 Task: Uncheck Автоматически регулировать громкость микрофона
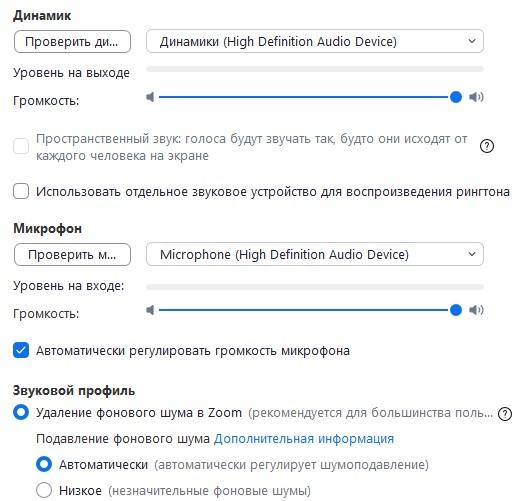pos(21,350)
